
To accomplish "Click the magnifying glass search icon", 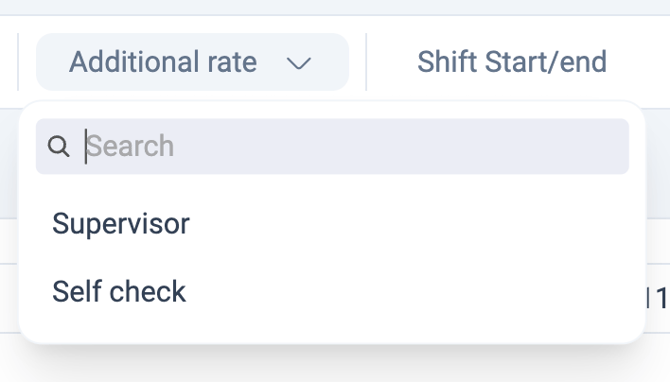I will [x=59, y=146].
